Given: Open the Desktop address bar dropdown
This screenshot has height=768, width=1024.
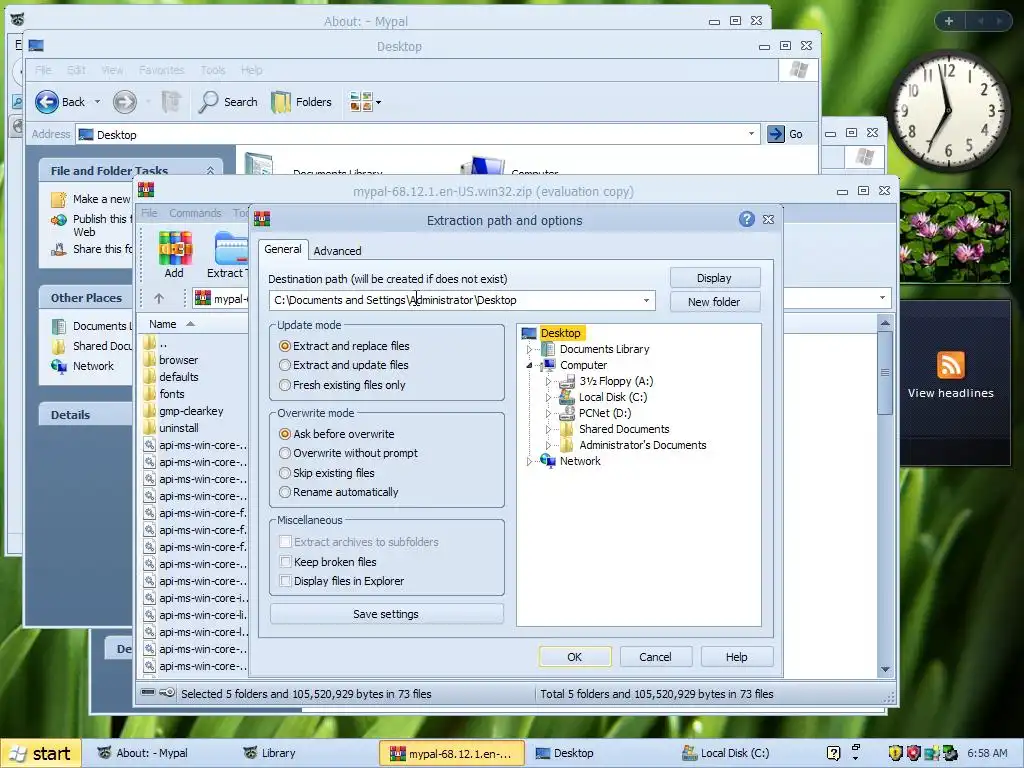Looking at the screenshot, I should (x=751, y=134).
